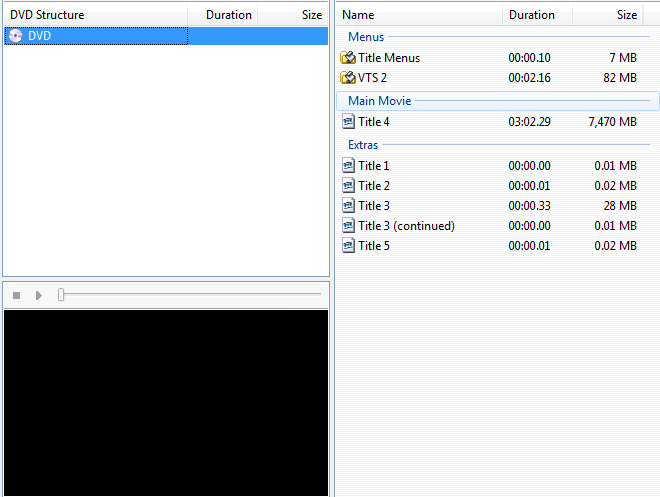The height and width of the screenshot is (497, 660).
Task: Sort title list by Duration column
Action: (x=537, y=15)
